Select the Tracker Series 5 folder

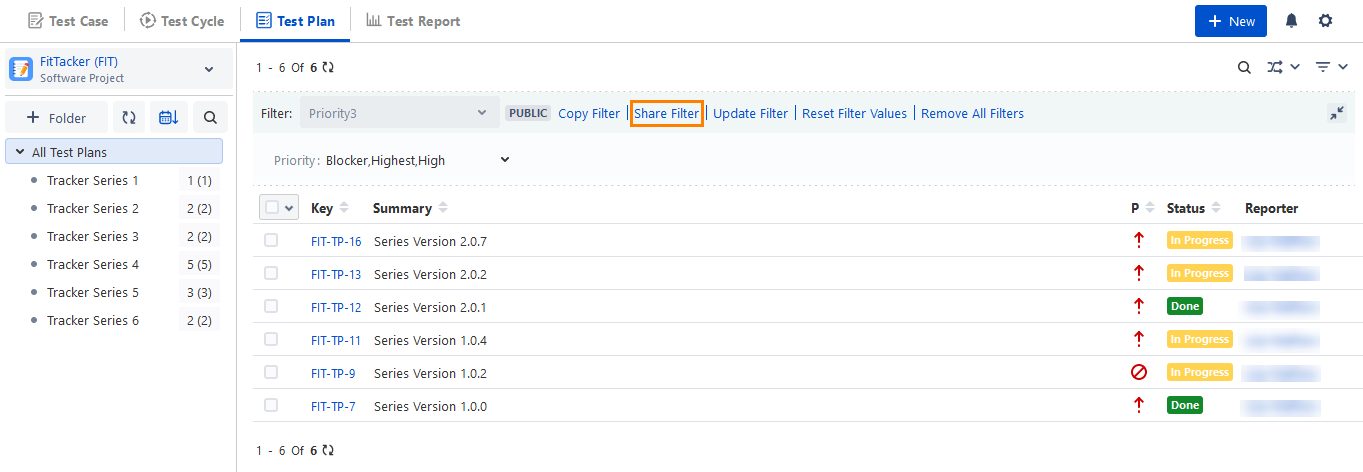tap(93, 292)
